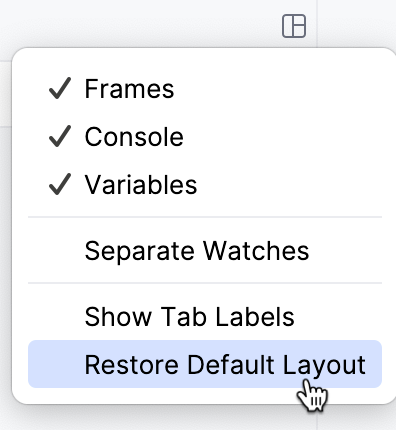The height and width of the screenshot is (430, 396).
Task: Hide the Console pane via its menu text
Action: click(134, 137)
